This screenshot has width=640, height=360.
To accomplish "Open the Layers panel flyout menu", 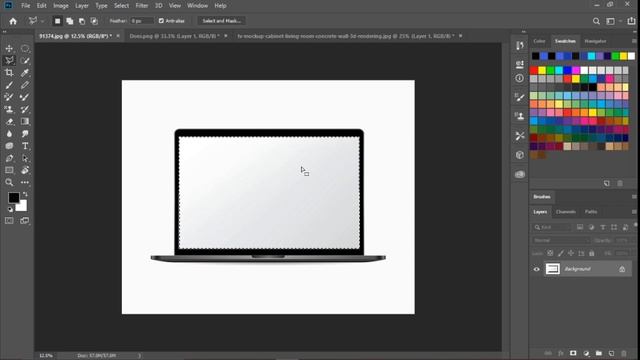I will pos(634,212).
